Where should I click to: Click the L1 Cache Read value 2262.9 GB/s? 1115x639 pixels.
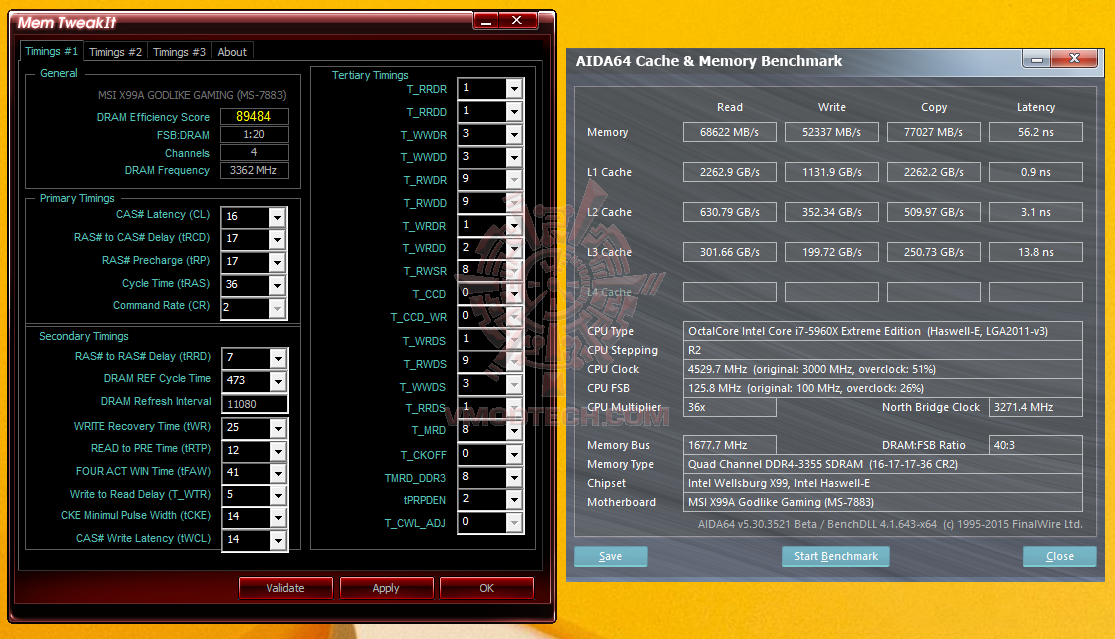point(730,172)
